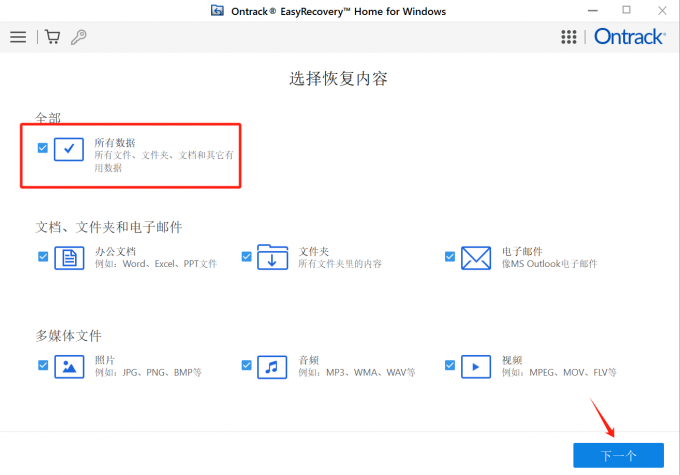This screenshot has height=475, width=680.
Task: Close the EasyRecovery window
Action: [x=662, y=10]
